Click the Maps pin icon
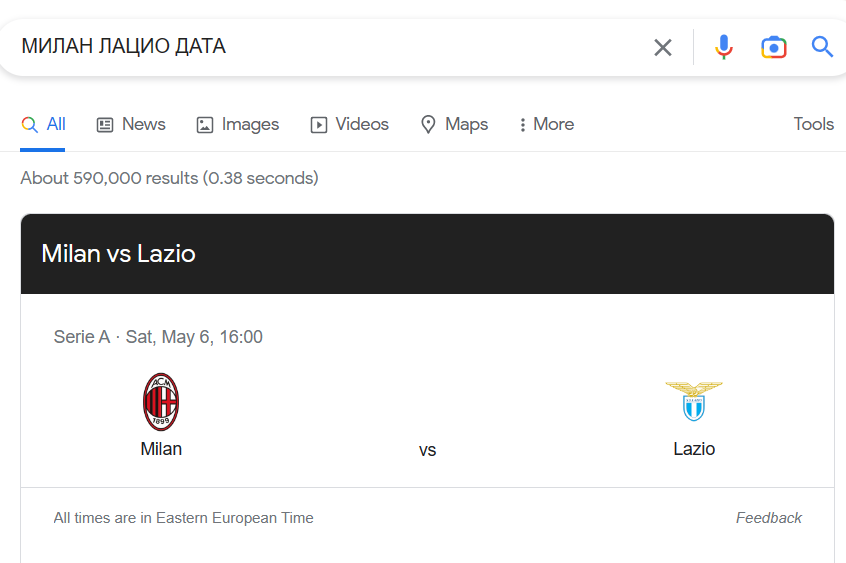Viewport: 846px width, 563px height. tap(428, 125)
